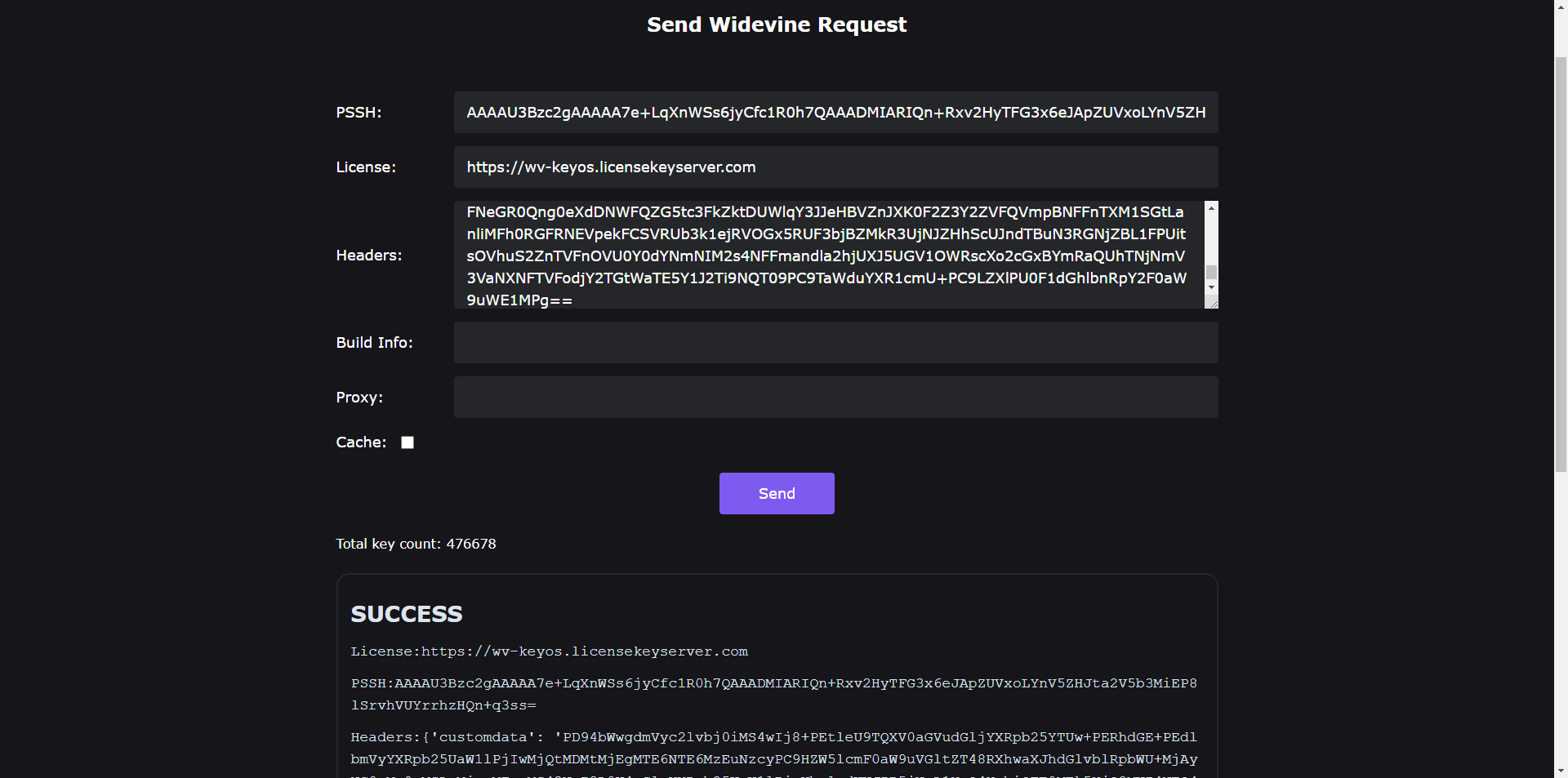The width and height of the screenshot is (1568, 778).
Task: Click the Headers box scroll-up arrow
Action: coord(1212,208)
